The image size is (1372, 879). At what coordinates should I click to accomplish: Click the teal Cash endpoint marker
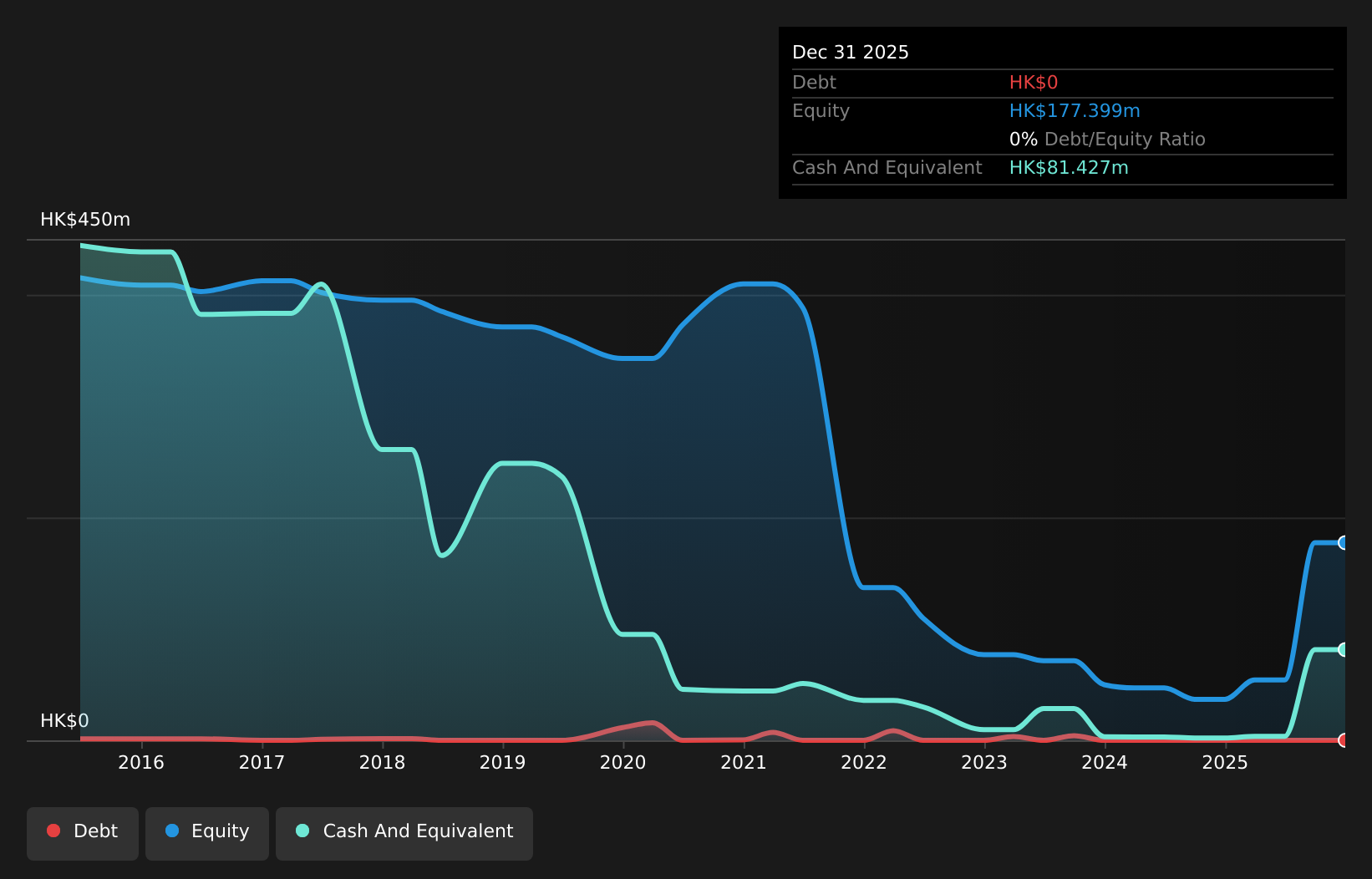(x=1344, y=649)
